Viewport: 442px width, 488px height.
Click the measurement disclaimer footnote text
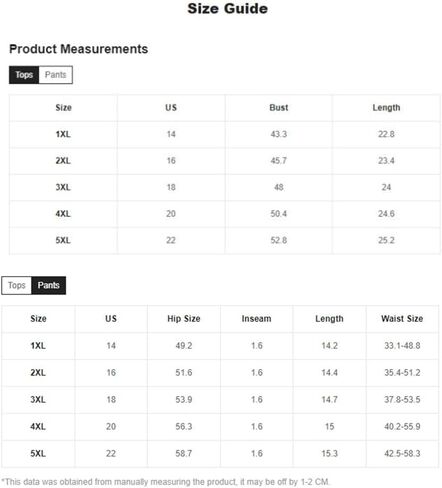(x=166, y=482)
